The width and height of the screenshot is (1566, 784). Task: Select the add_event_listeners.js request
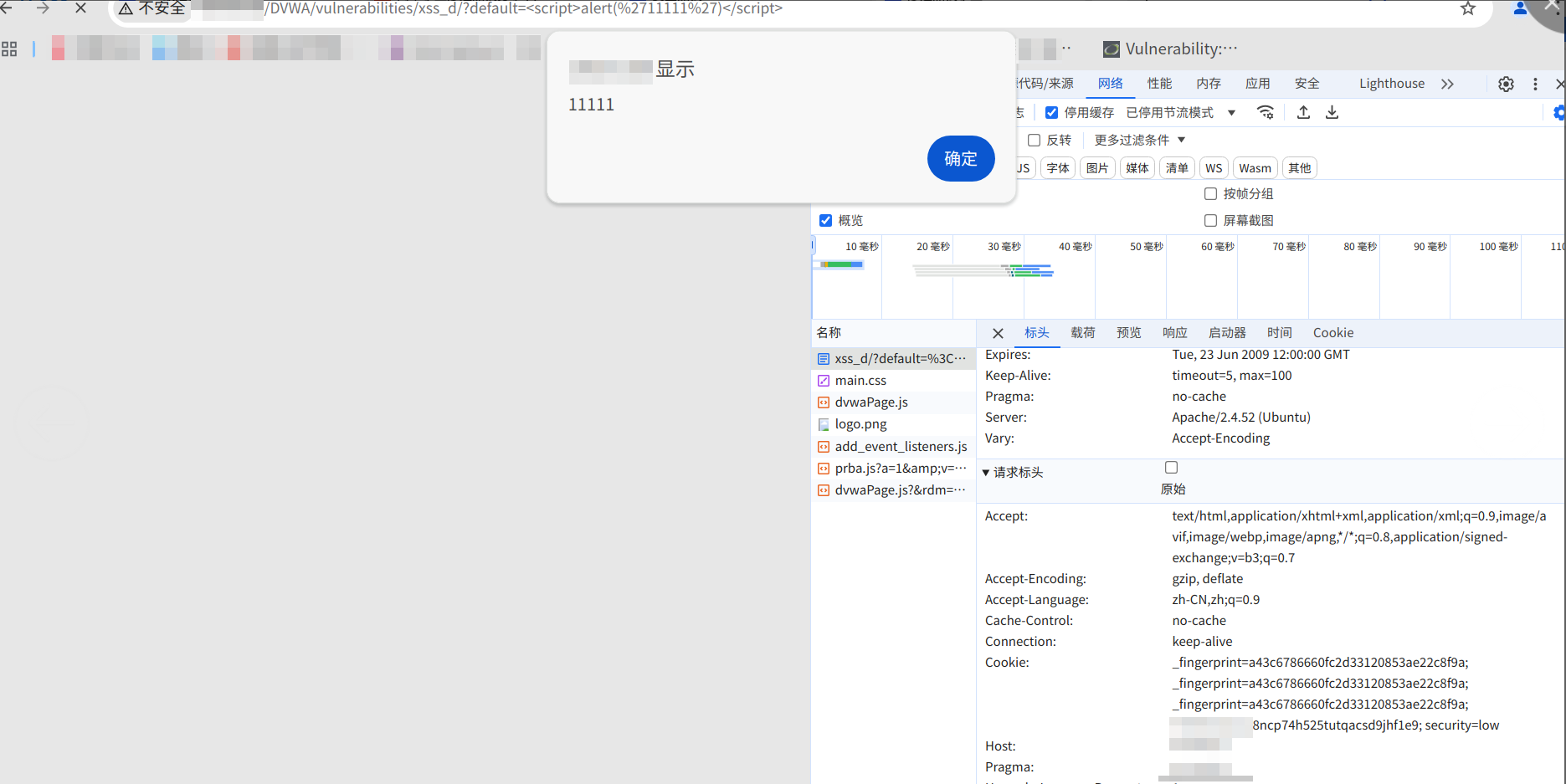coord(893,447)
